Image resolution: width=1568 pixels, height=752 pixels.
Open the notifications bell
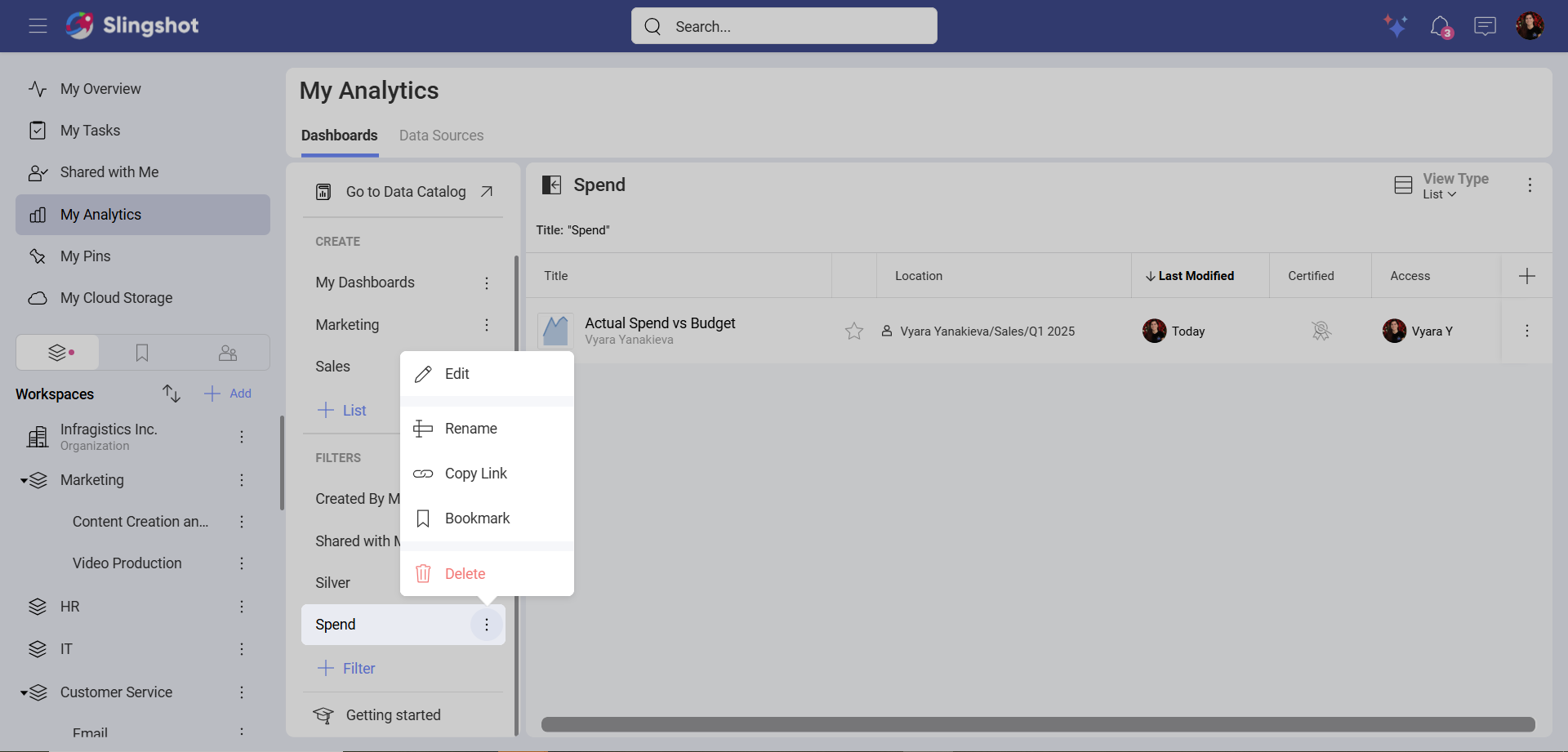pos(1440,26)
